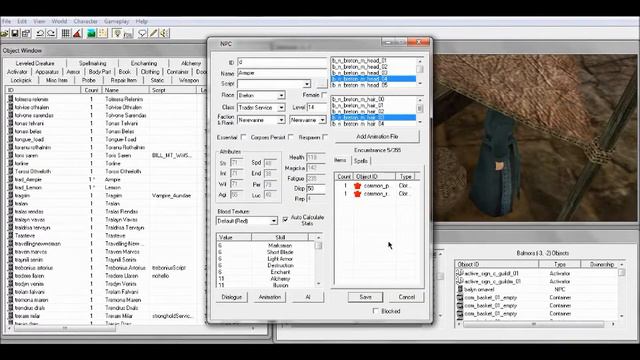The image size is (640, 360).
Task: Open Sound editor via the speaker icon
Action: 164,33
